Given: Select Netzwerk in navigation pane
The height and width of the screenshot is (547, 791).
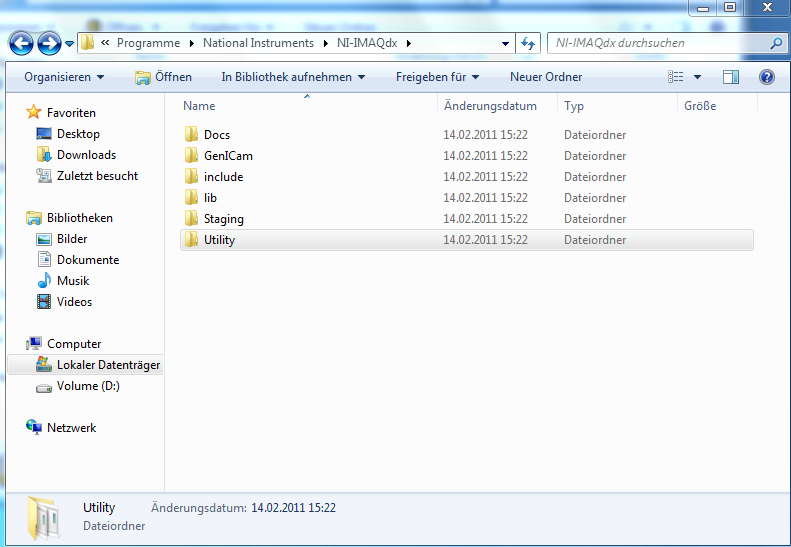Looking at the screenshot, I should point(71,428).
